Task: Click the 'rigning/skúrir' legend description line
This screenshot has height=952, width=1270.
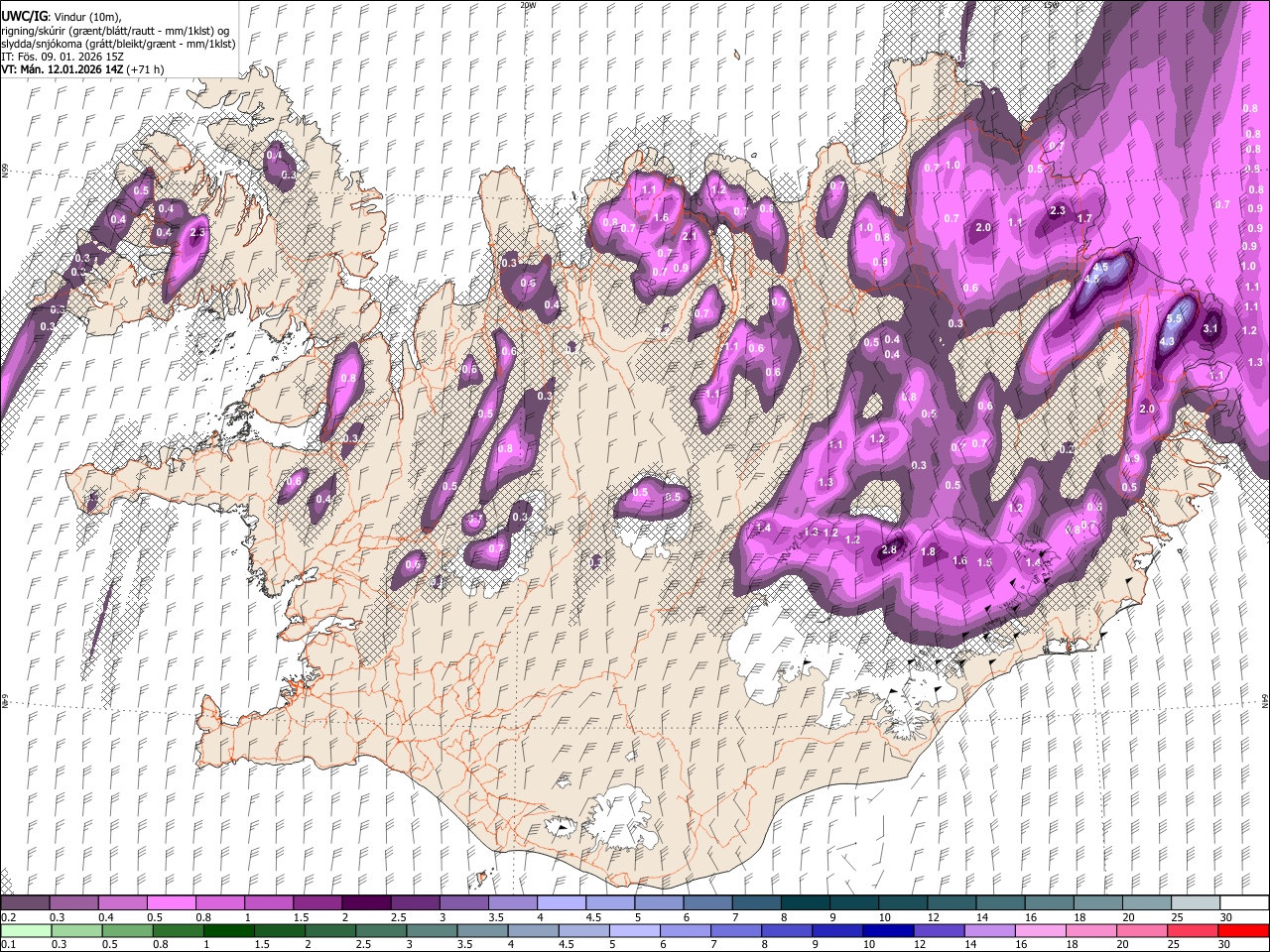Action: click(117, 31)
